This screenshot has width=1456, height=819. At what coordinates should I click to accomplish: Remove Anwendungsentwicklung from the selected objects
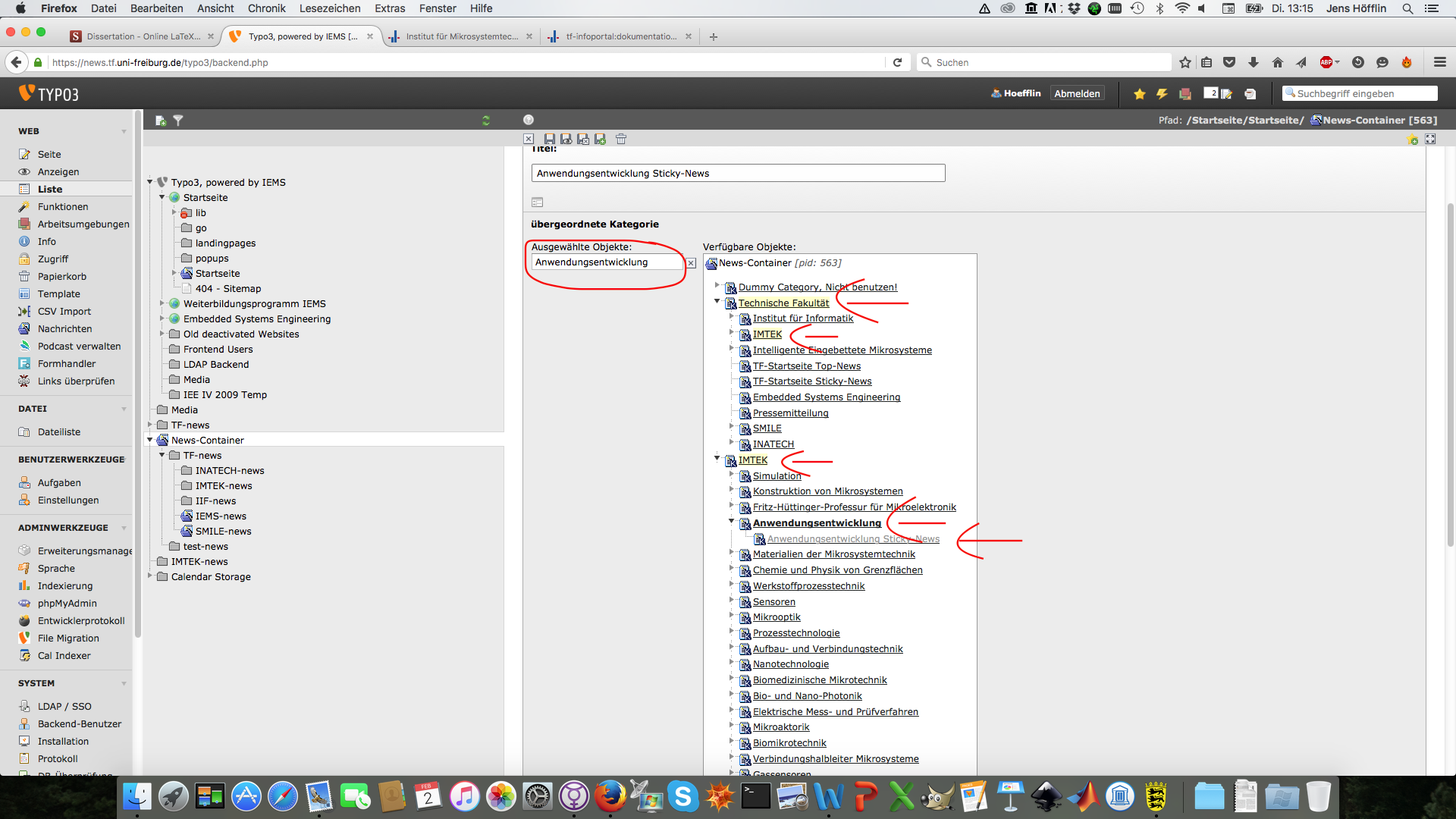pyautogui.click(x=691, y=263)
